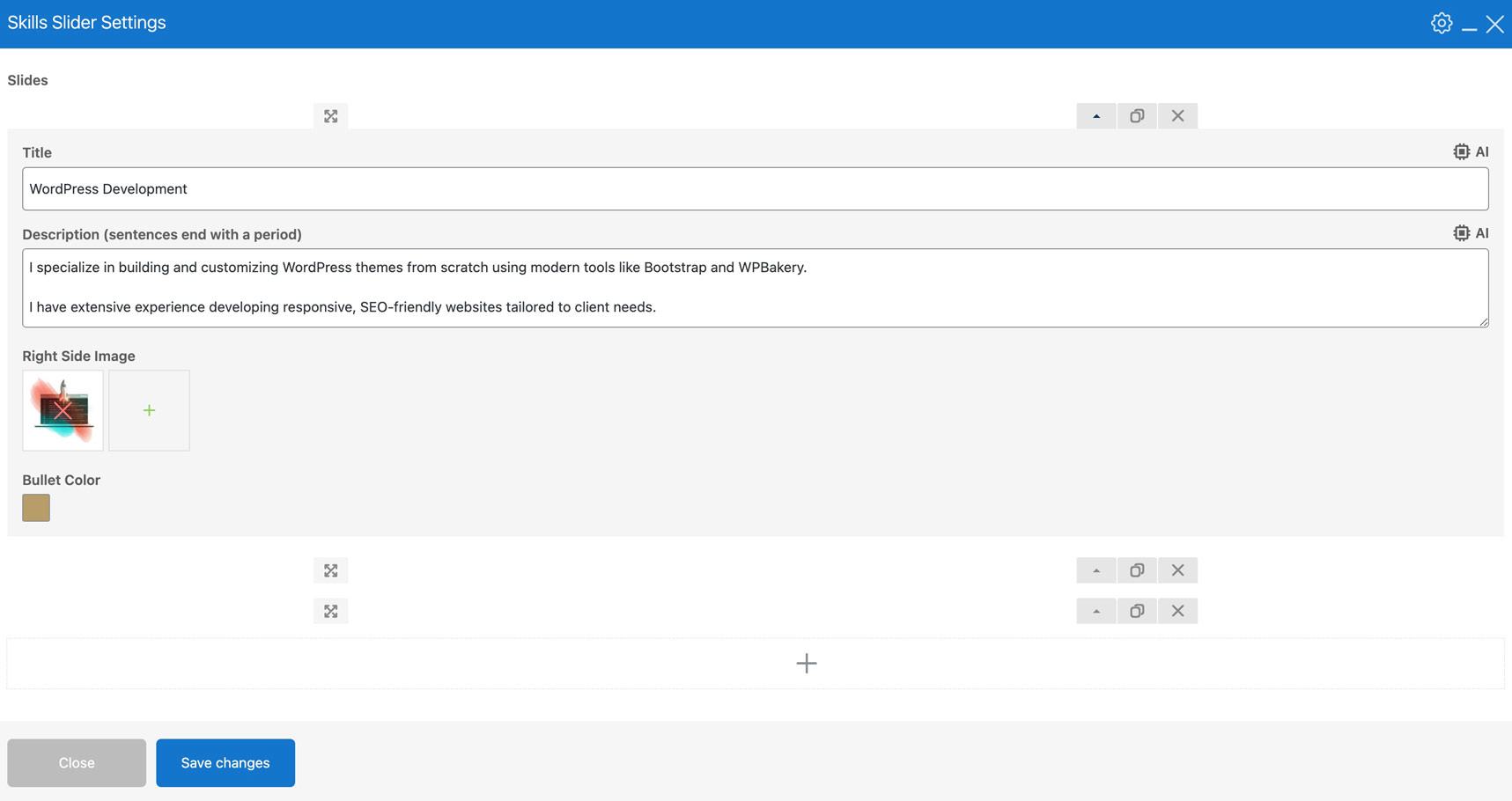Image resolution: width=1512 pixels, height=801 pixels.
Task: Open the settings gear in header
Action: click(1441, 24)
